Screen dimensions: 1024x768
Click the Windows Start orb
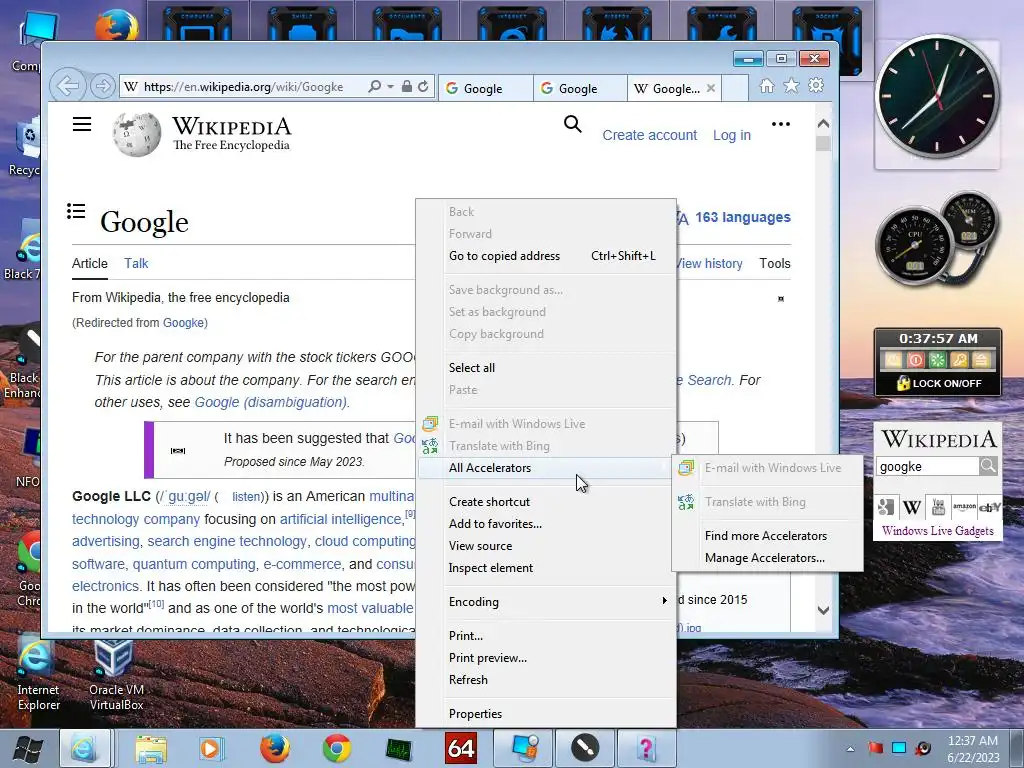click(29, 749)
